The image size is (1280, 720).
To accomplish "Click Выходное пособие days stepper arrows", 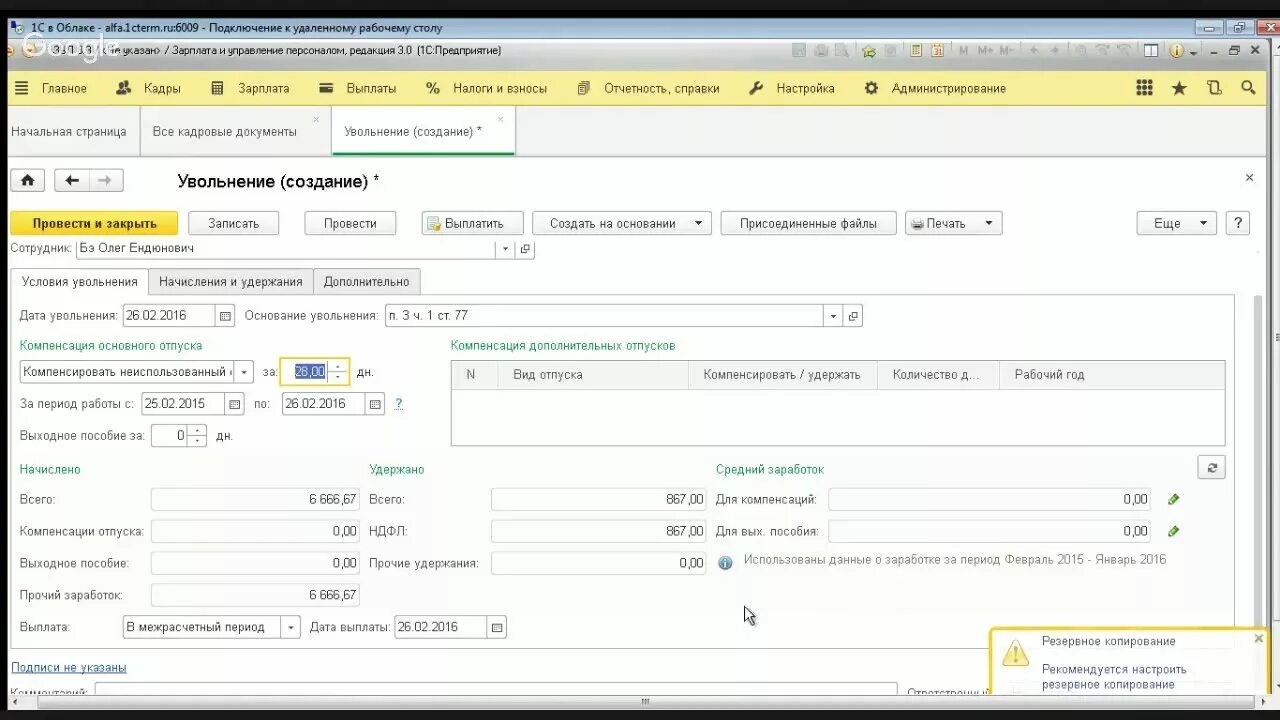I will (x=197, y=436).
